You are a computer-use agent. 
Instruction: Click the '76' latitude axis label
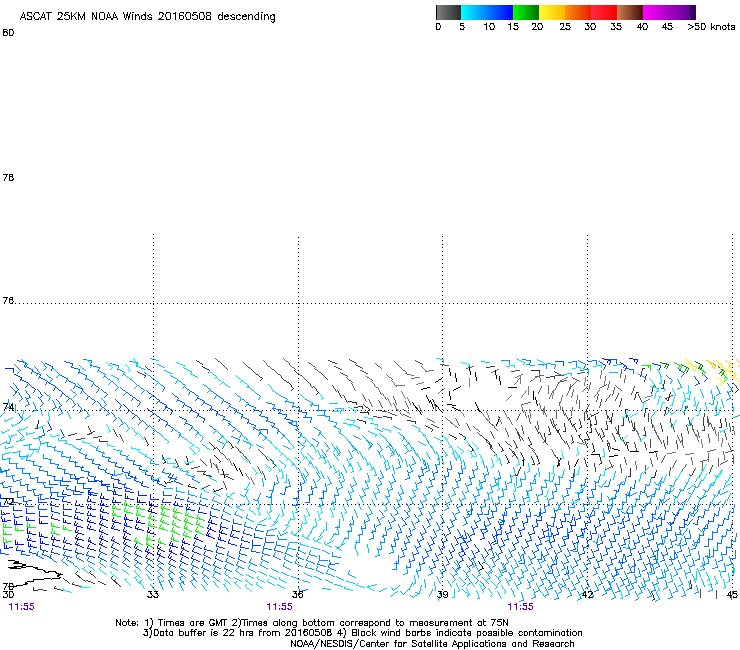click(x=8, y=300)
